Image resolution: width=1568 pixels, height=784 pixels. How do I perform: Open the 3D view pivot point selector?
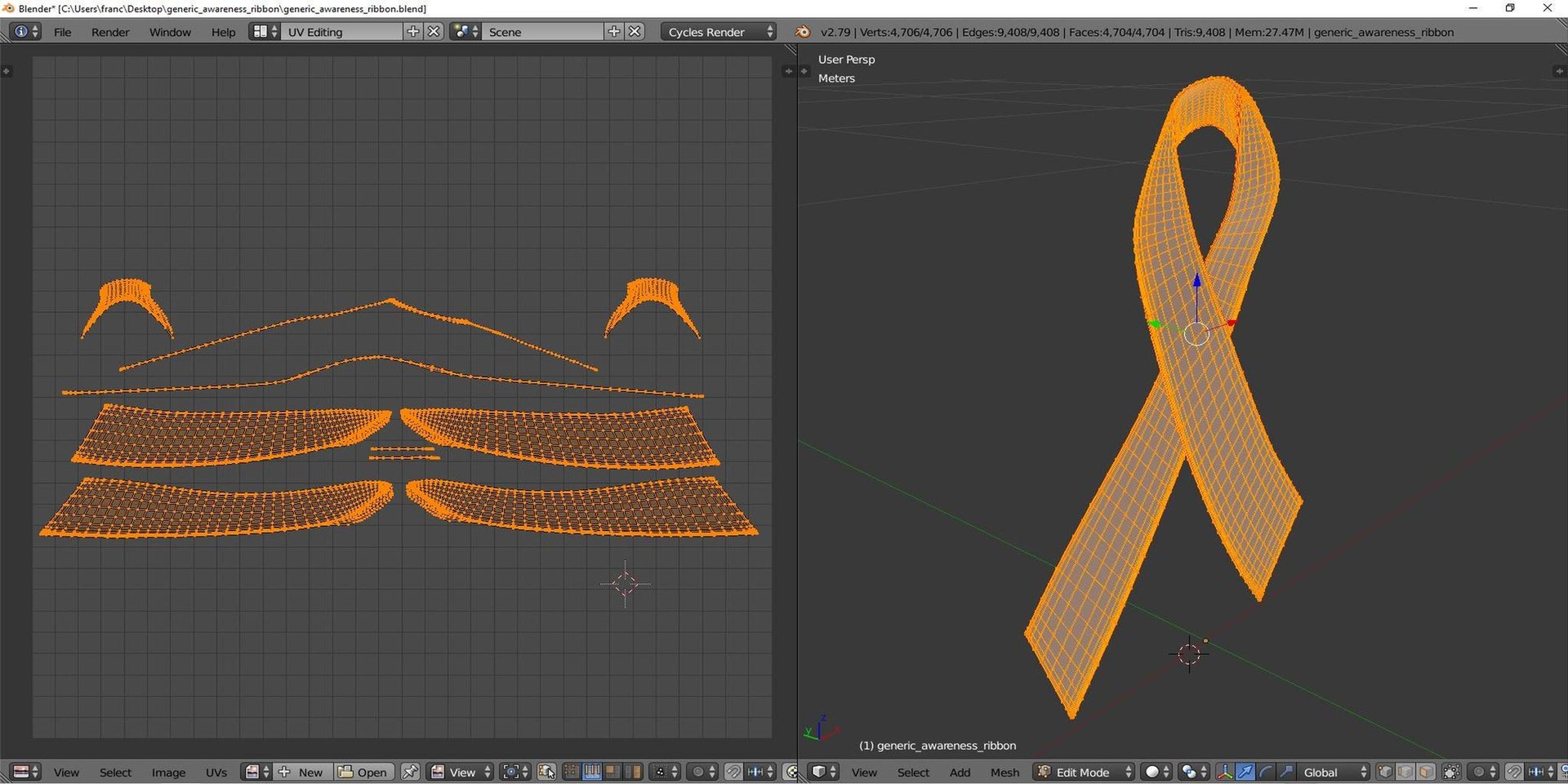pos(1194,772)
